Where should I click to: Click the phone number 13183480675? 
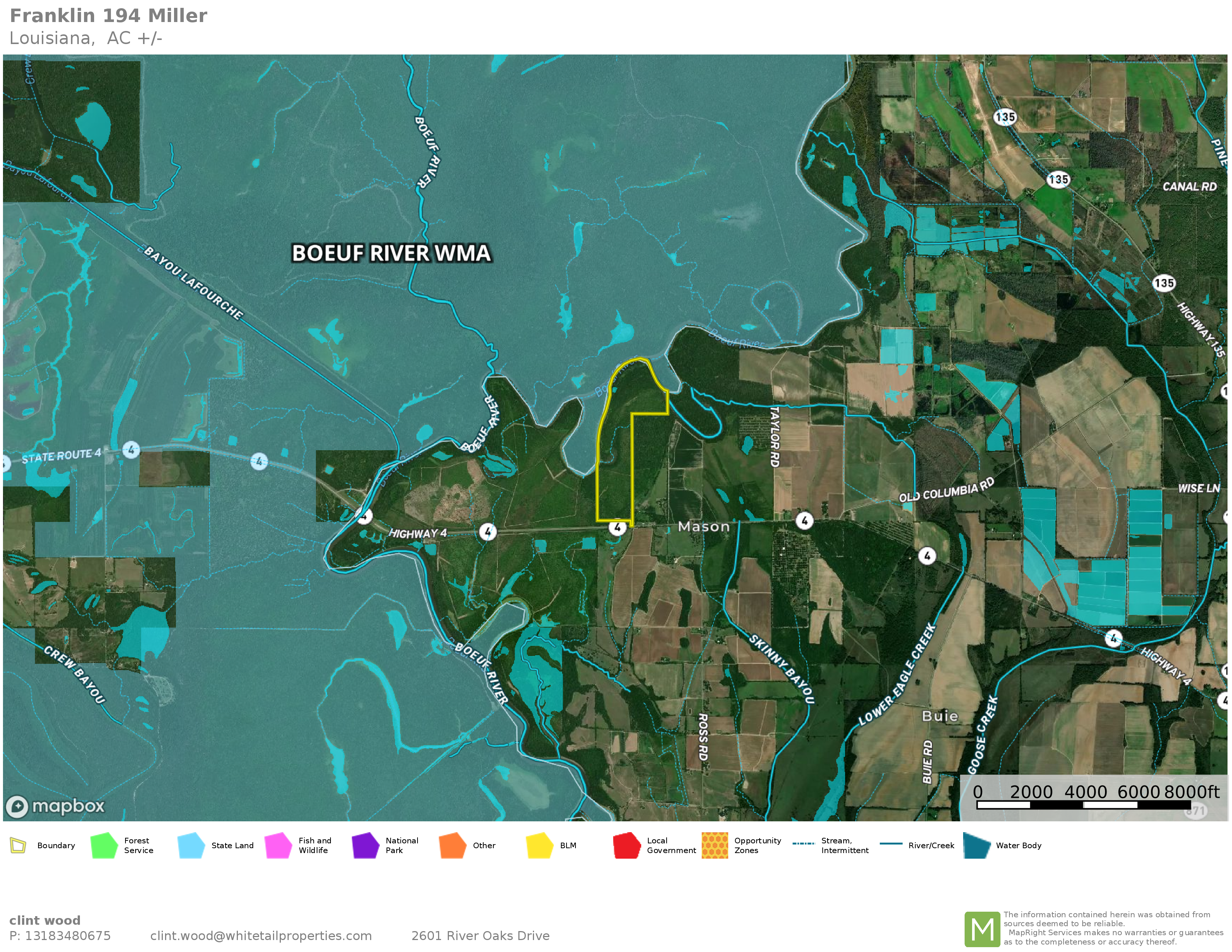(x=68, y=936)
